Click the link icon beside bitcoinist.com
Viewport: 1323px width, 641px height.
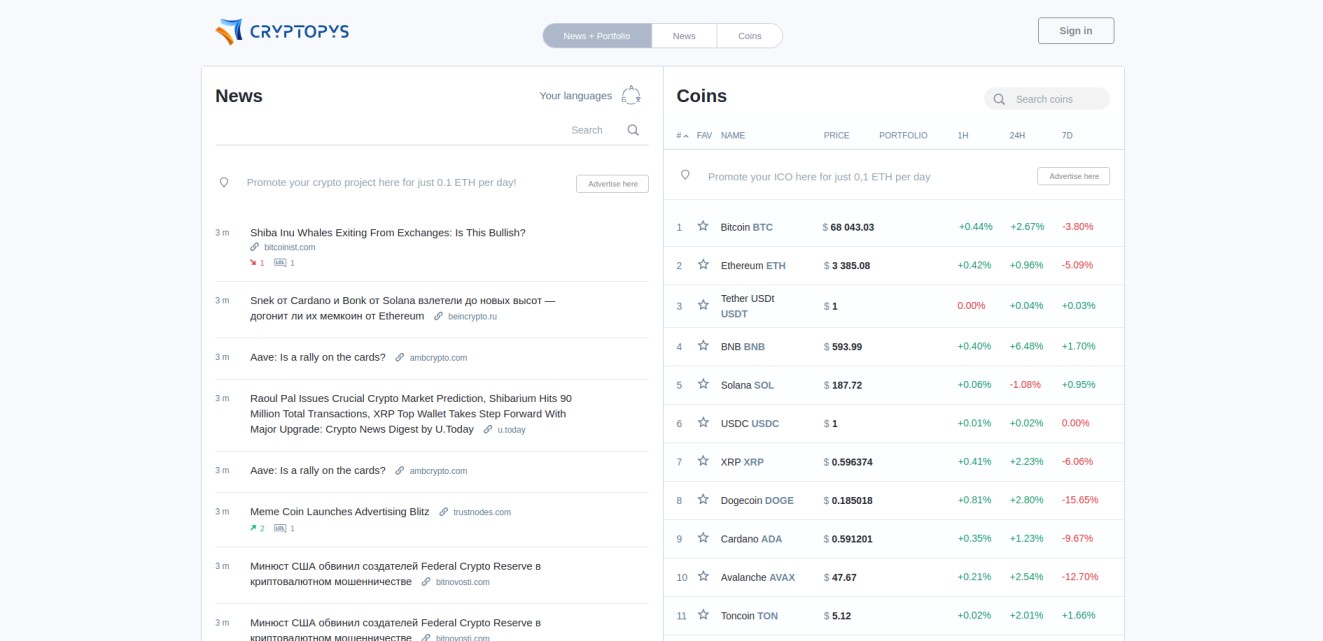click(254, 246)
